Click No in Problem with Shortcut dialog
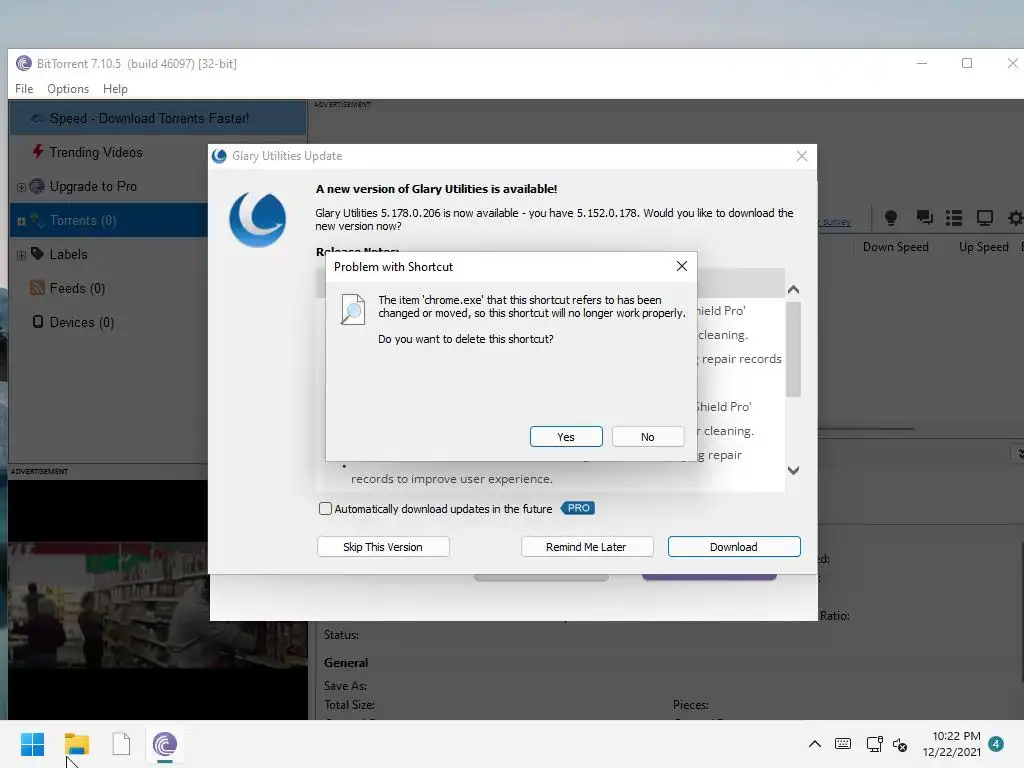Screen dimensions: 1024x768 click(x=647, y=436)
